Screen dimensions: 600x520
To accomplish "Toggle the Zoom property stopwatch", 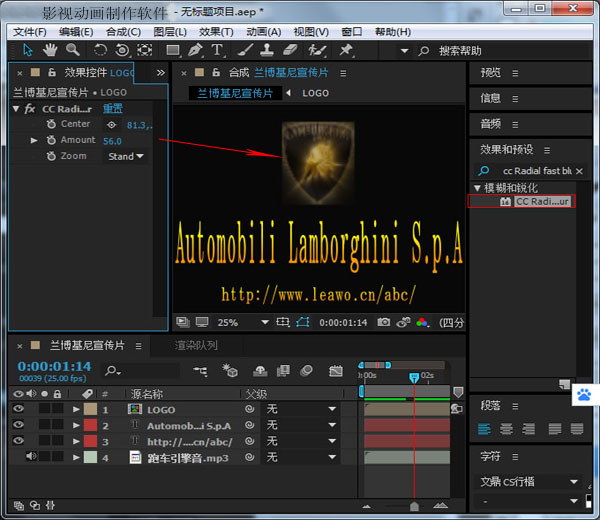I will pyautogui.click(x=51, y=156).
